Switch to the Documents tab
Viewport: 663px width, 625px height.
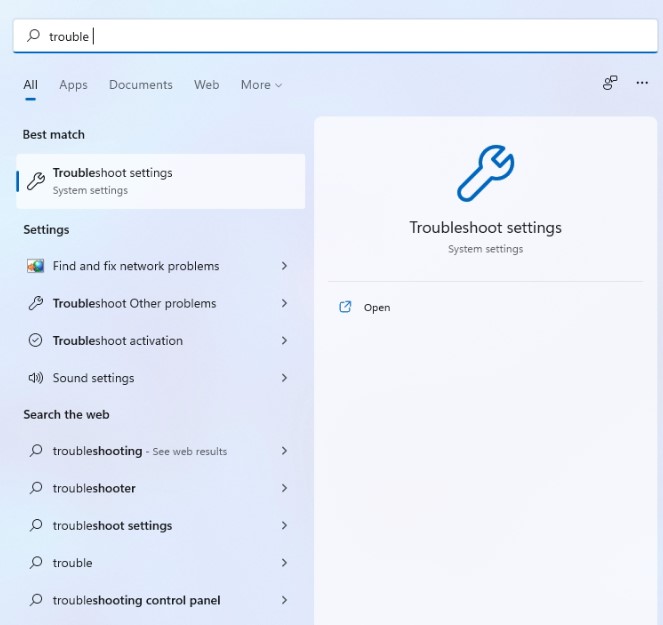(141, 85)
